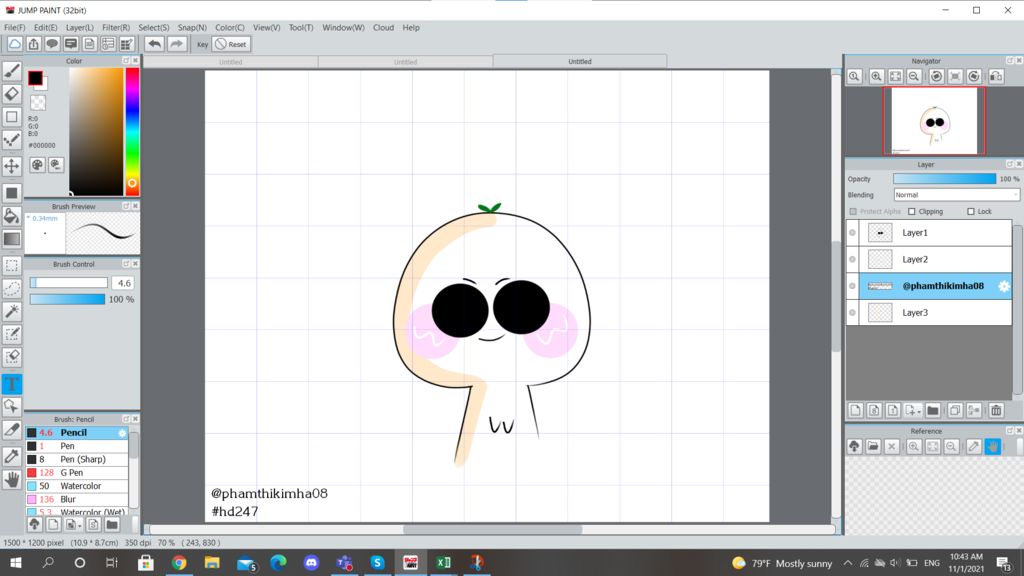Image resolution: width=1024 pixels, height=576 pixels.
Task: Click the brush opacity slider at 100 %
Action: pos(67,299)
